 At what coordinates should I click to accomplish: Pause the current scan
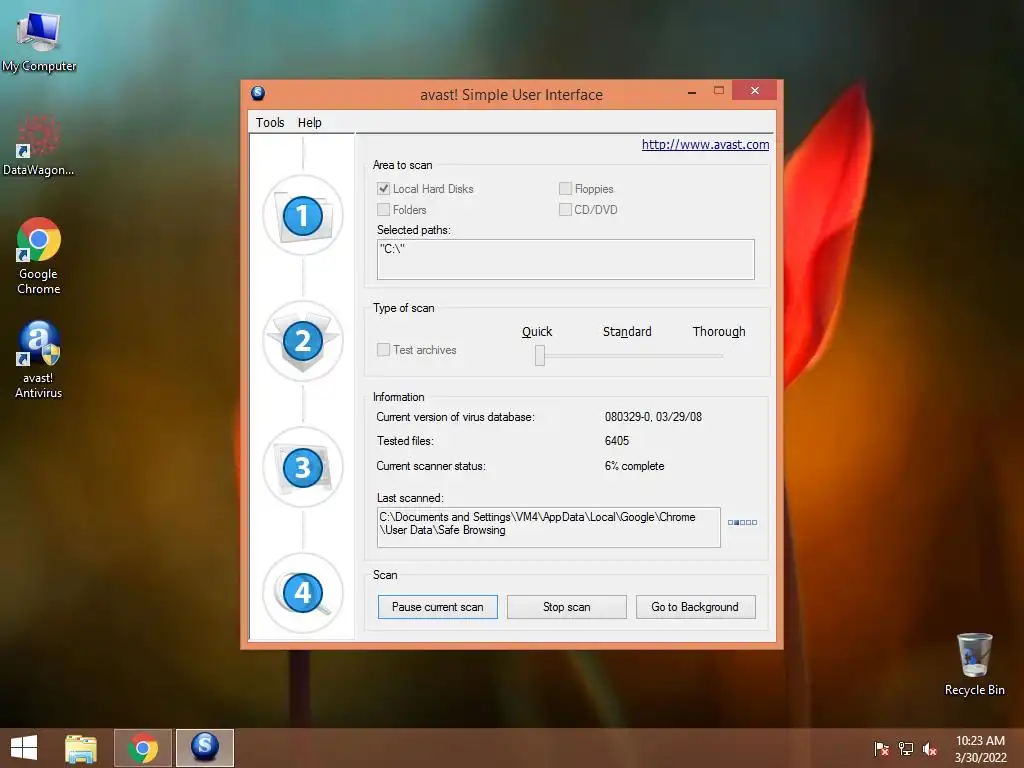tap(438, 607)
